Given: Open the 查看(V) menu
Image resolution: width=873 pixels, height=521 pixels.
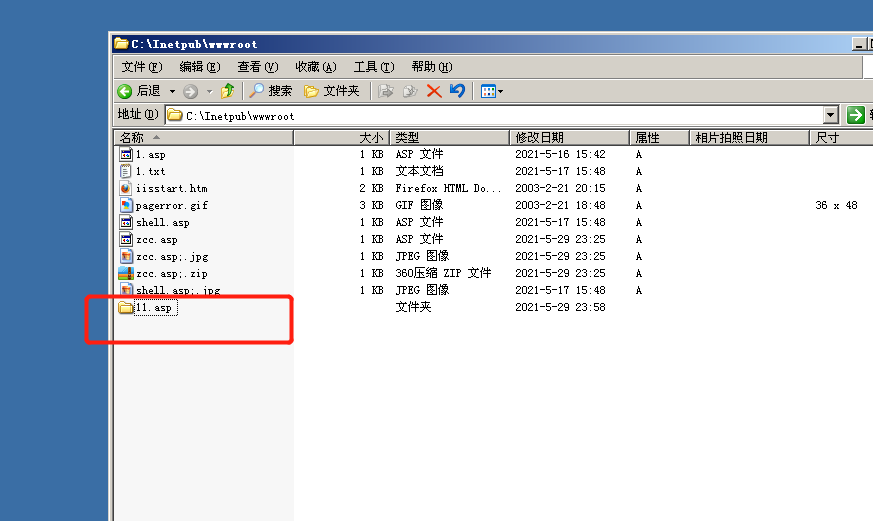Looking at the screenshot, I should click(258, 67).
